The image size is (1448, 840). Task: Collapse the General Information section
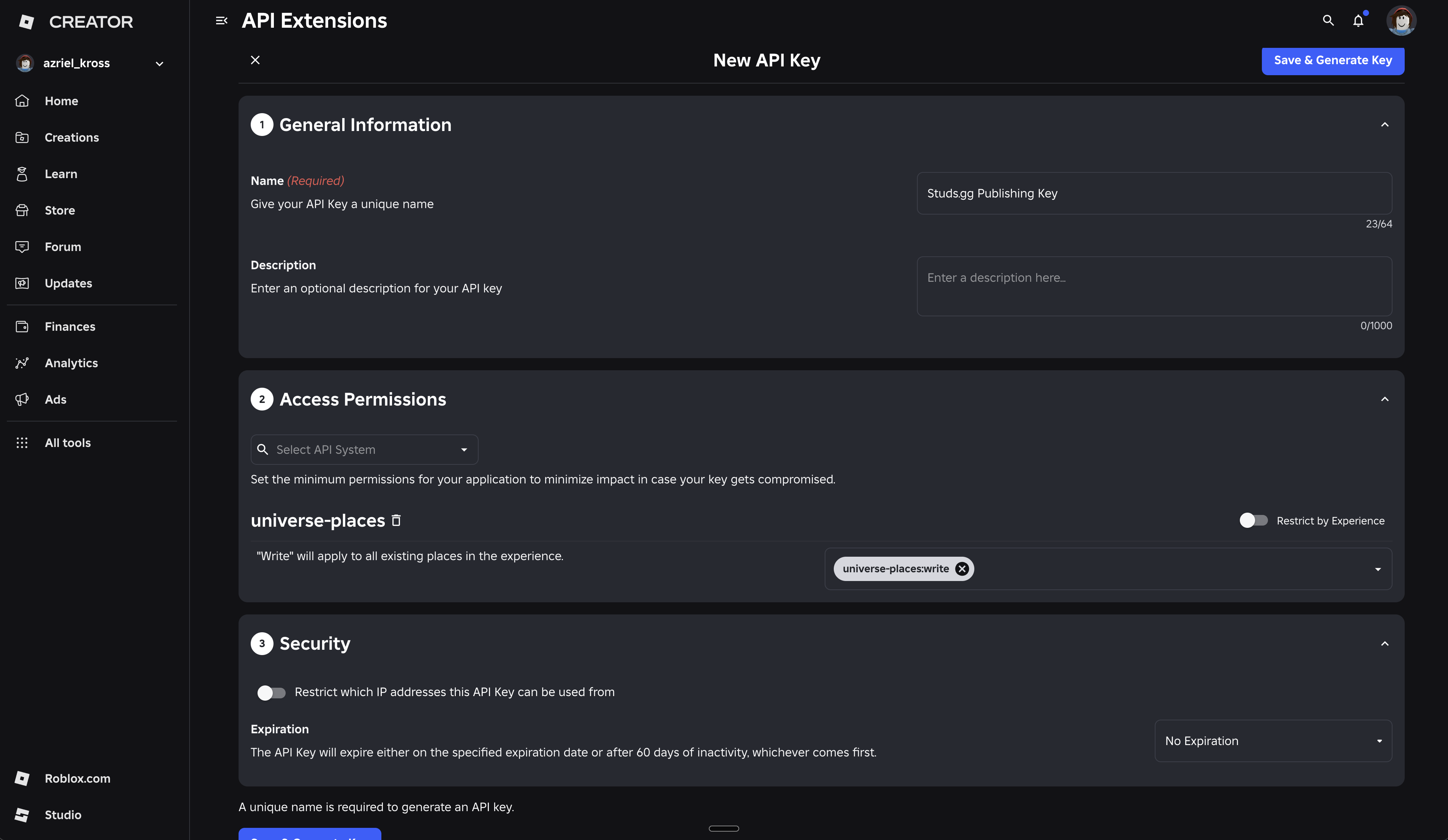click(1385, 125)
